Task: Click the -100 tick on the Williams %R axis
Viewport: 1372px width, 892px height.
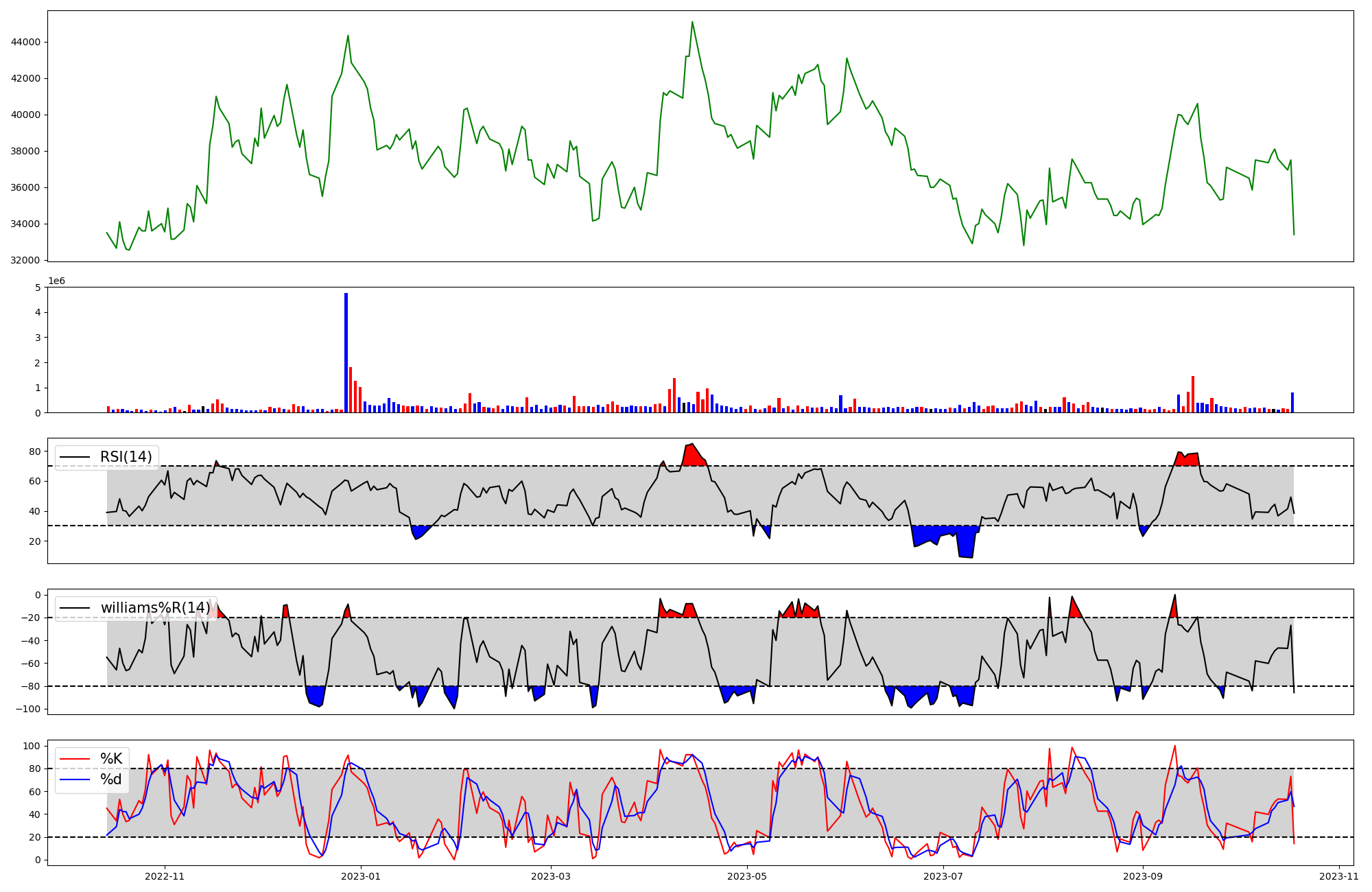Action: [x=29, y=709]
